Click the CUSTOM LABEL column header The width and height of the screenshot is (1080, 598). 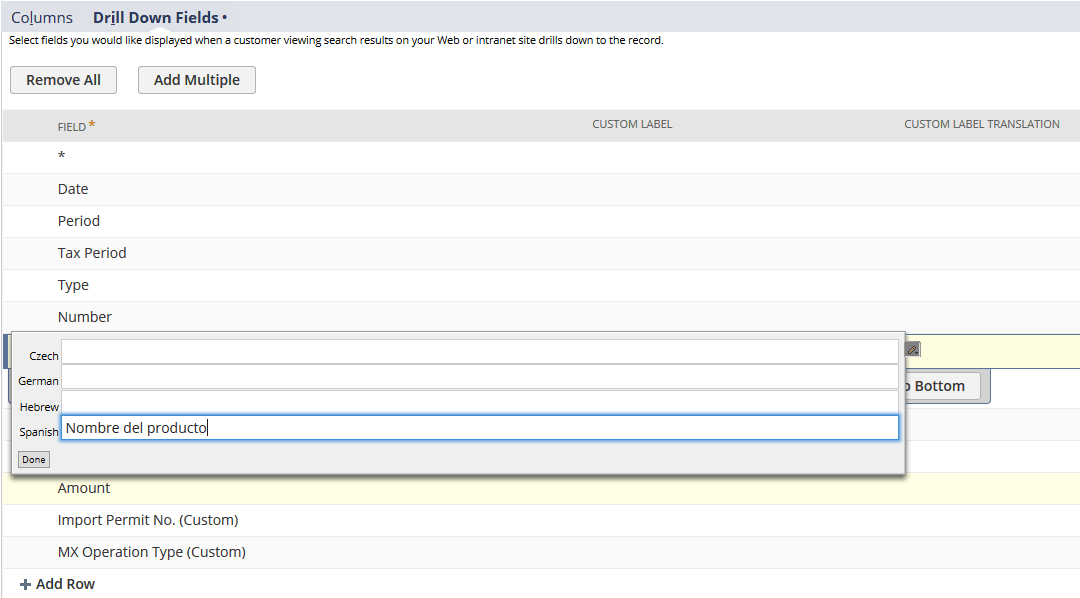pyautogui.click(x=632, y=124)
